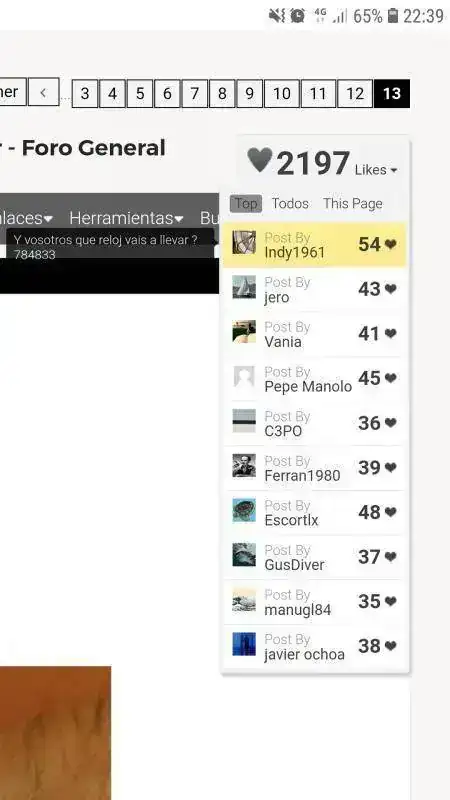Open Pepe Manolo's blank avatar

click(x=244, y=377)
